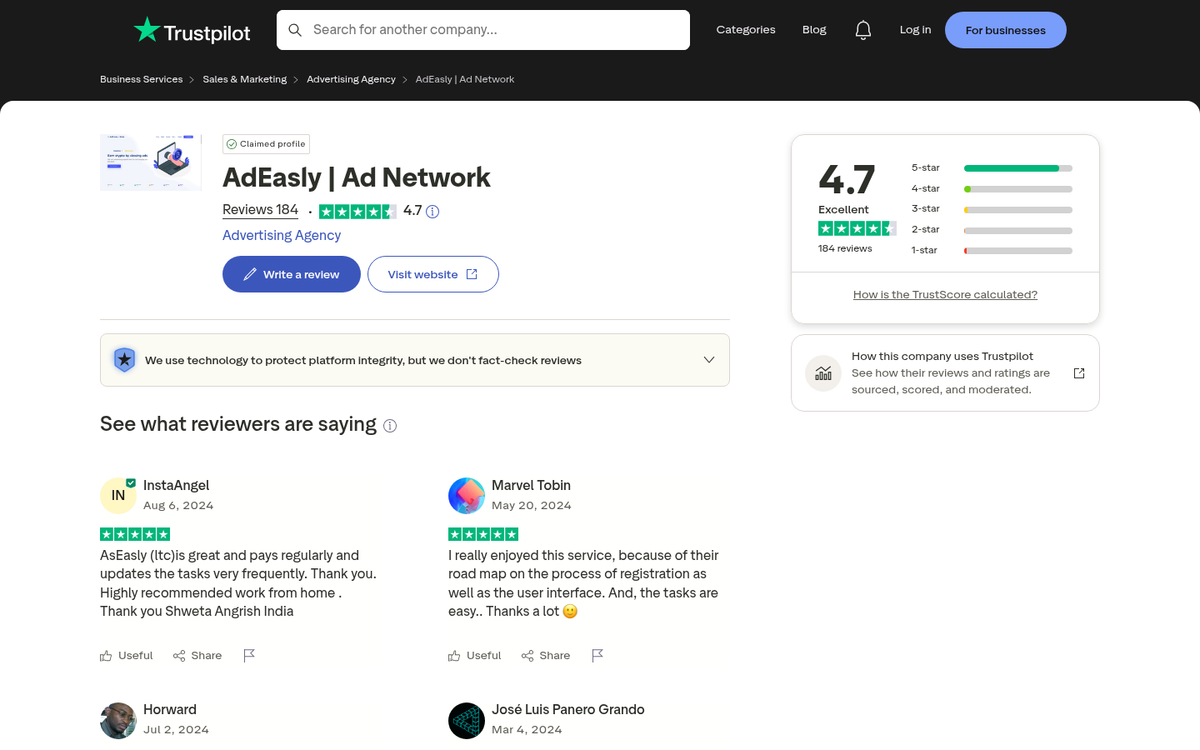The height and width of the screenshot is (750, 1200).
Task: Expand the platform integrity notice
Action: tap(709, 359)
